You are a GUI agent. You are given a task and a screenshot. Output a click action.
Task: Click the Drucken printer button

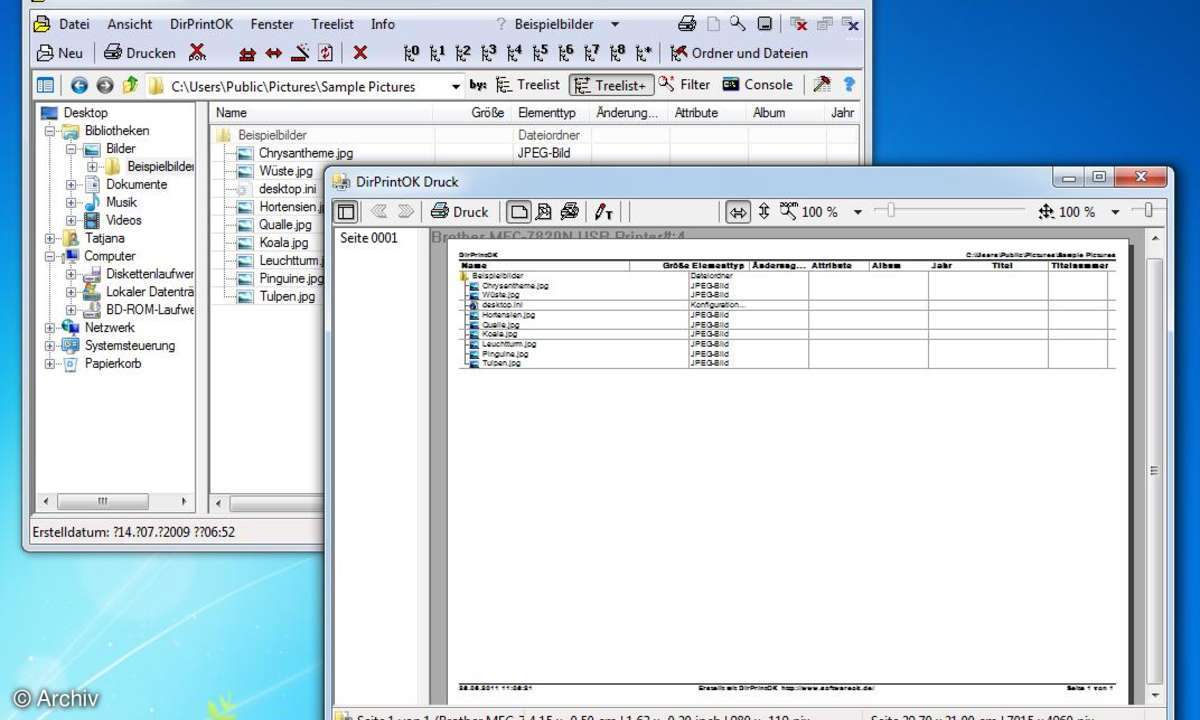tap(140, 53)
